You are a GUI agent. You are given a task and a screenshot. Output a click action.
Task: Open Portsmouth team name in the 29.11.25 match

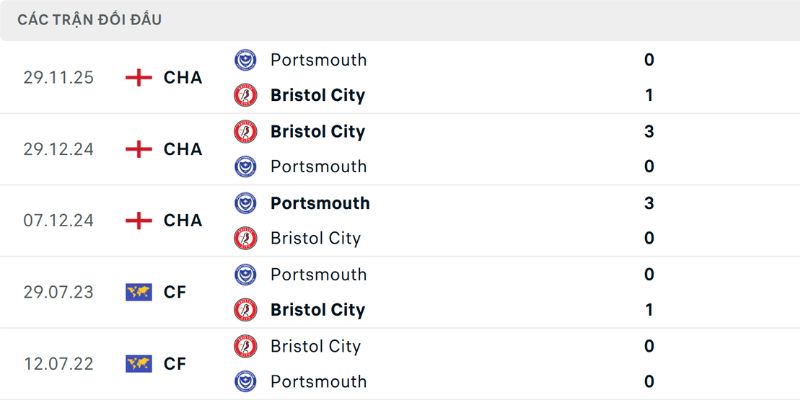(x=318, y=60)
